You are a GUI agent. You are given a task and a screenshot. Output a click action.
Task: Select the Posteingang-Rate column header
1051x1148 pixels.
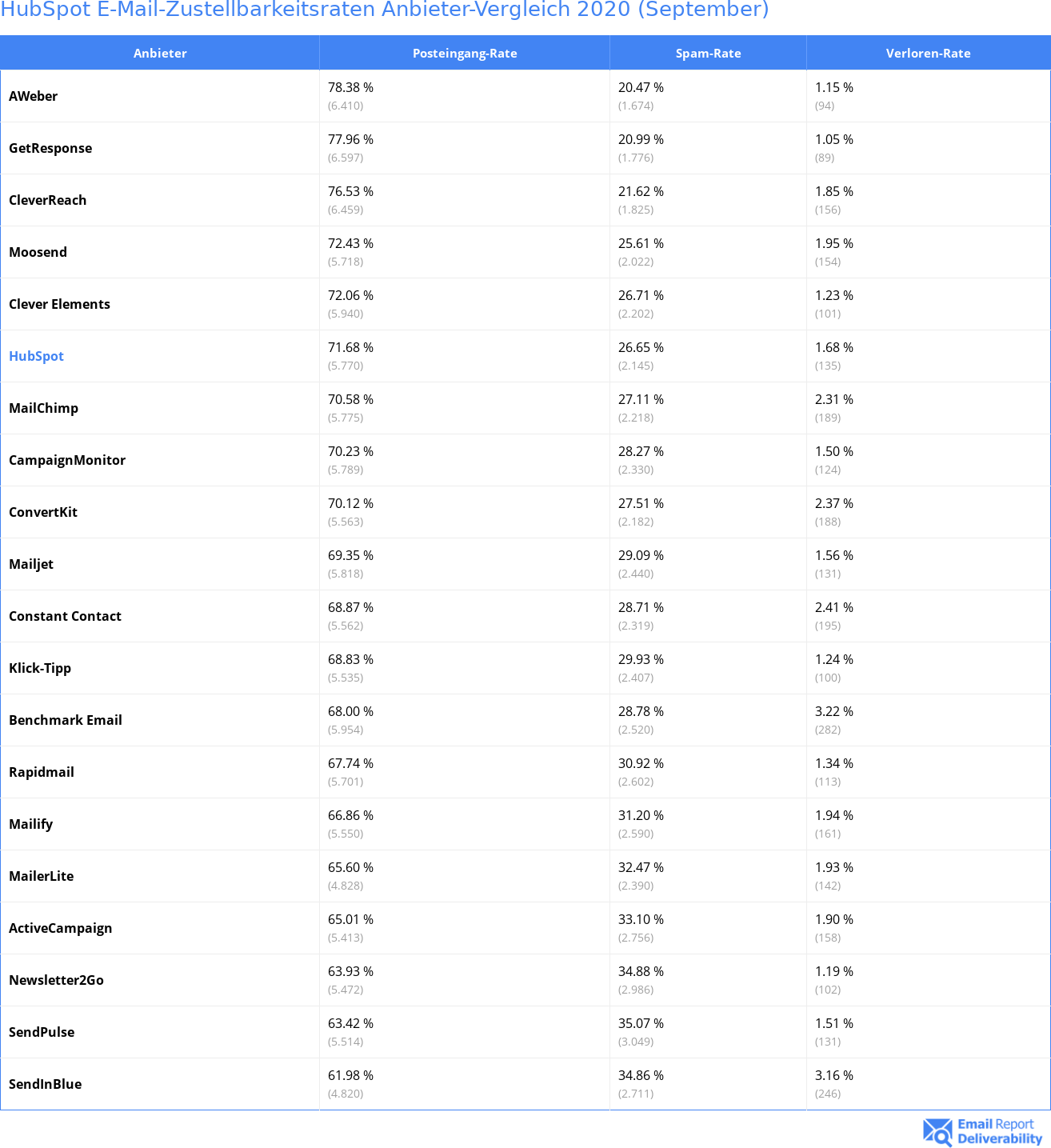(x=465, y=53)
